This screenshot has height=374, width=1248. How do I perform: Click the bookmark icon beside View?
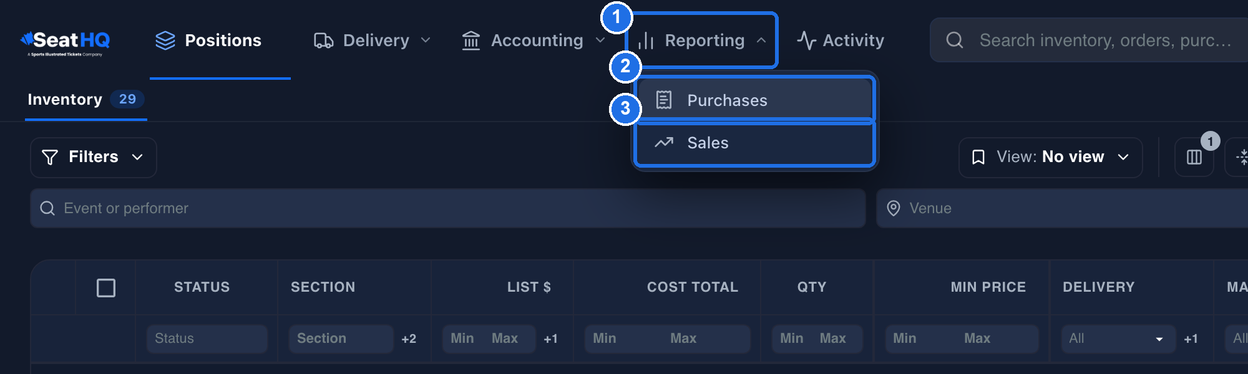click(x=979, y=158)
